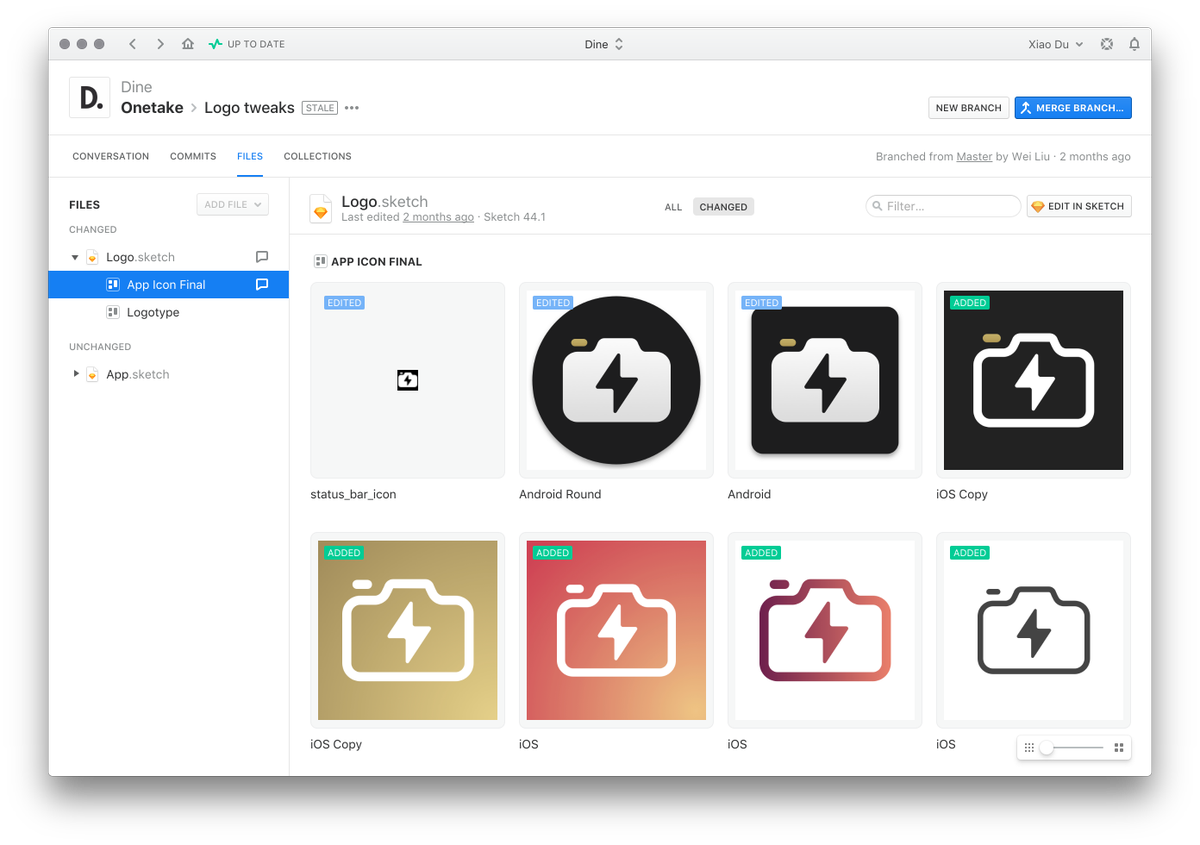Screen dimensions: 1200x845
Task: Switch to the COMMITS tab
Action: [193, 156]
